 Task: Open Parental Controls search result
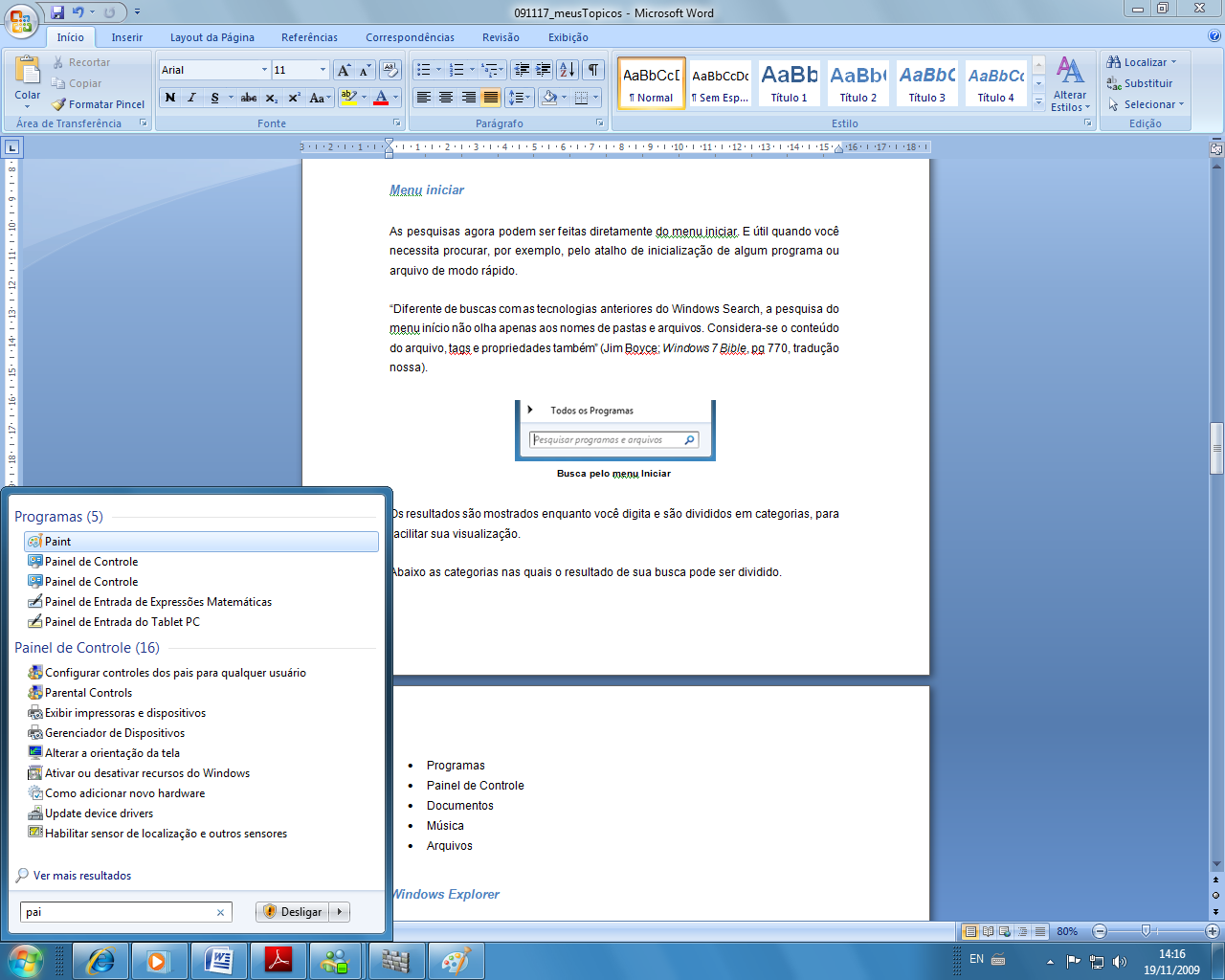tap(201, 693)
